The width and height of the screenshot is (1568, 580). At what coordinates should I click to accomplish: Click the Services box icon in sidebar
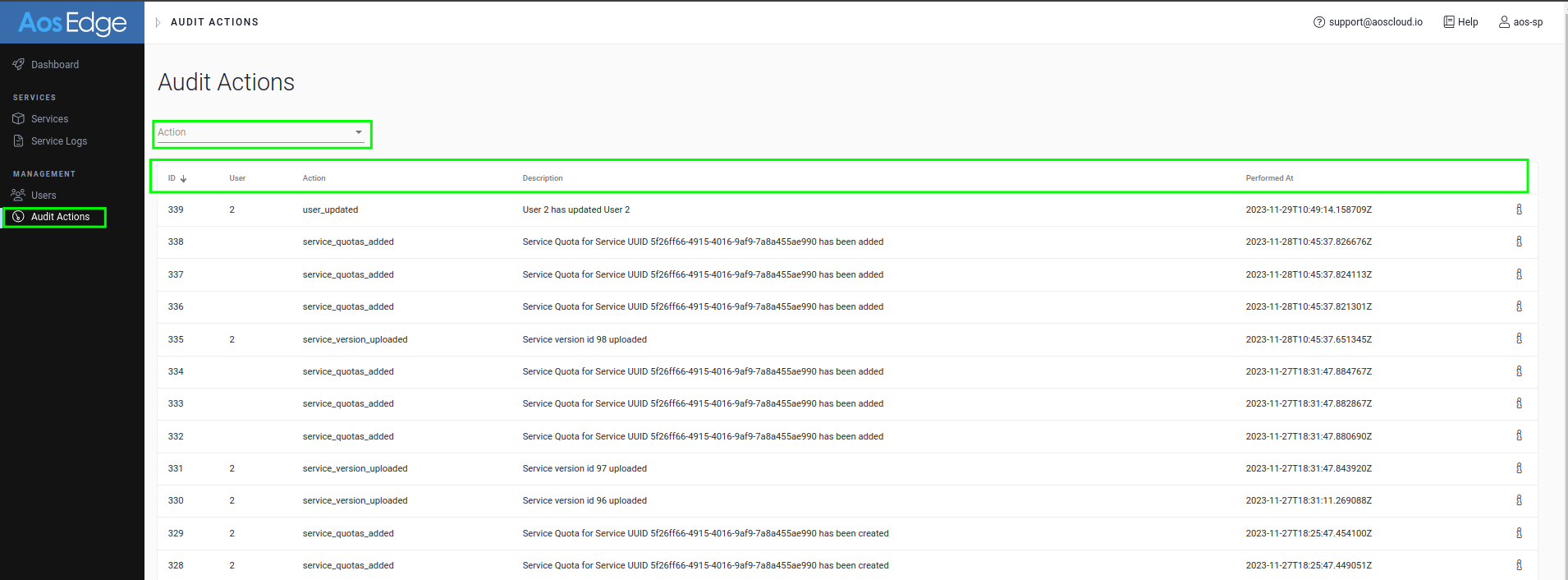tap(18, 119)
